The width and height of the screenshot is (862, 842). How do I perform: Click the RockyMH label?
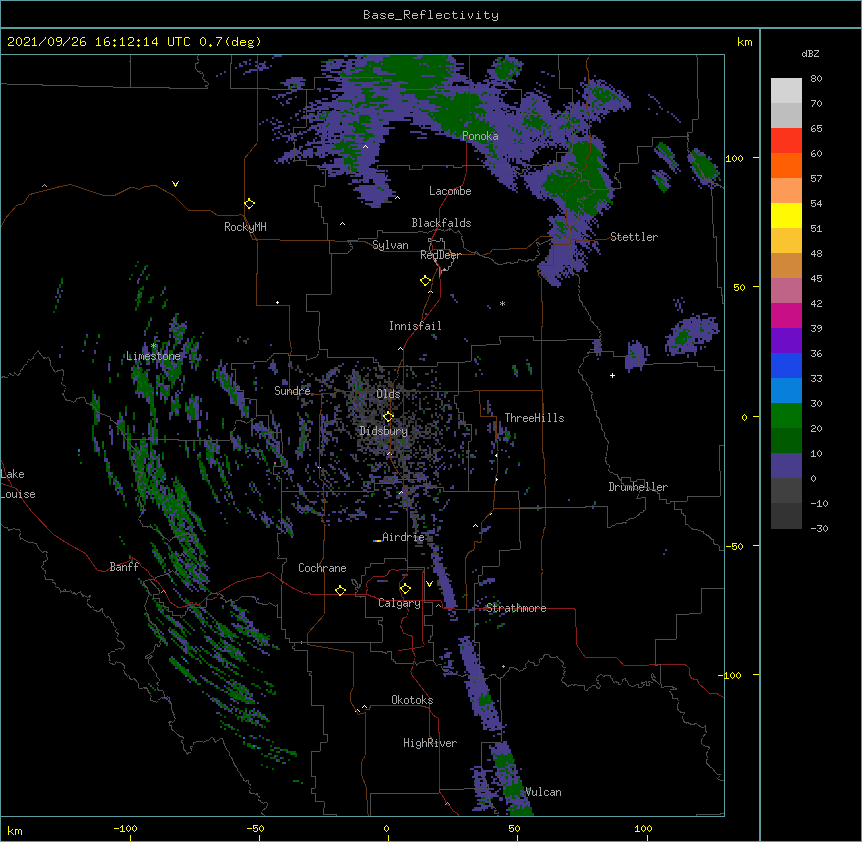click(x=245, y=227)
